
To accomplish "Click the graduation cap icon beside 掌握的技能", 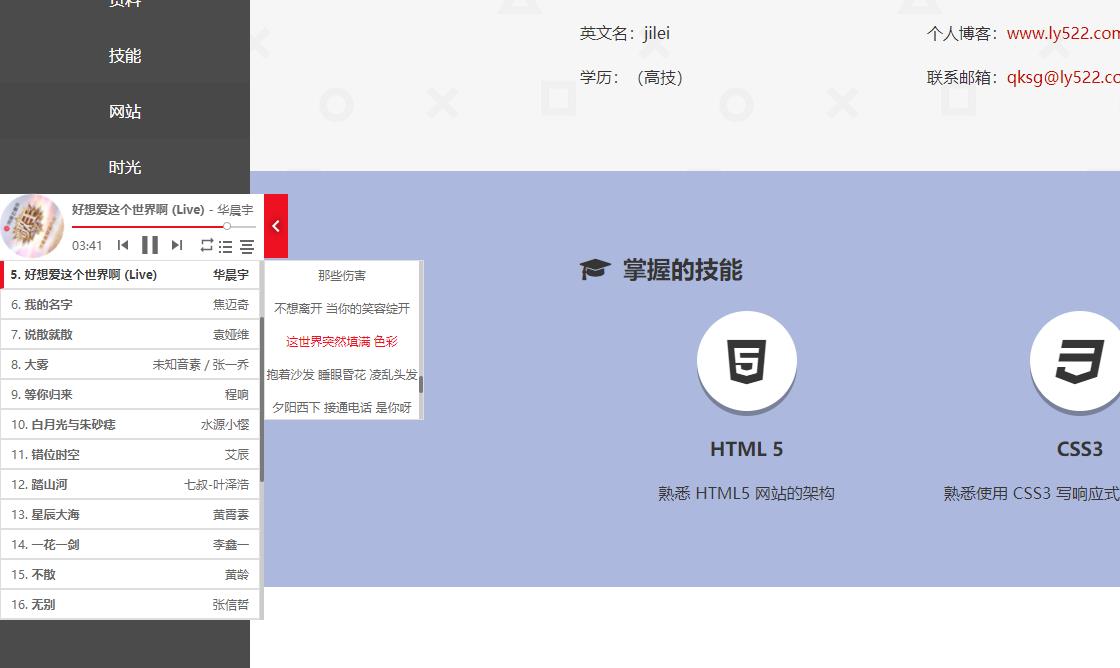I will 596,268.
